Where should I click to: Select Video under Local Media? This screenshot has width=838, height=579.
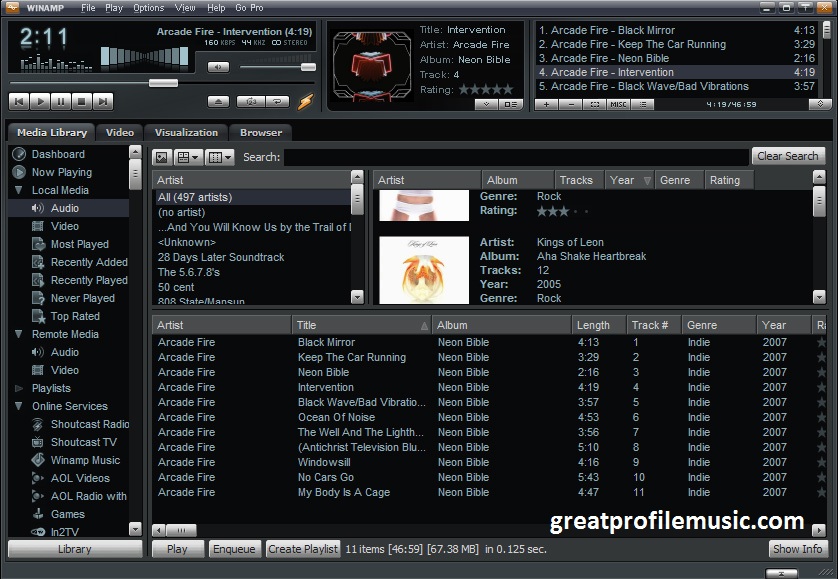pos(64,226)
